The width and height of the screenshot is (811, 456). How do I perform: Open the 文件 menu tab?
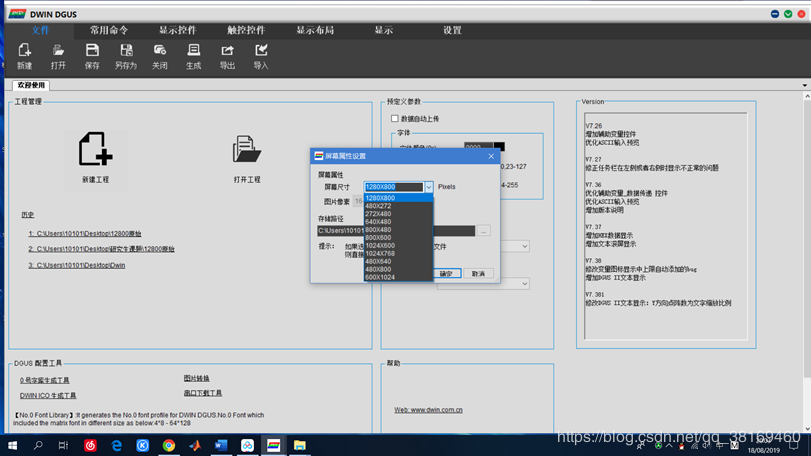pos(40,31)
